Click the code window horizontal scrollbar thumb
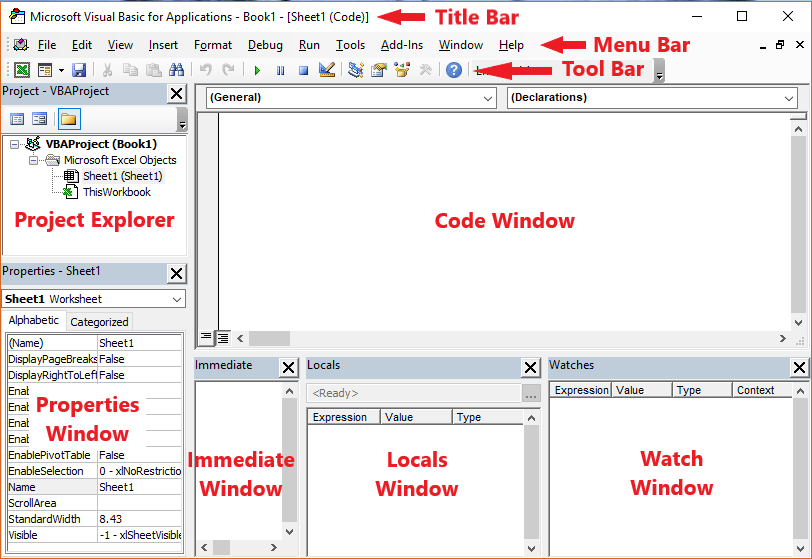This screenshot has width=812, height=559. [x=269, y=339]
